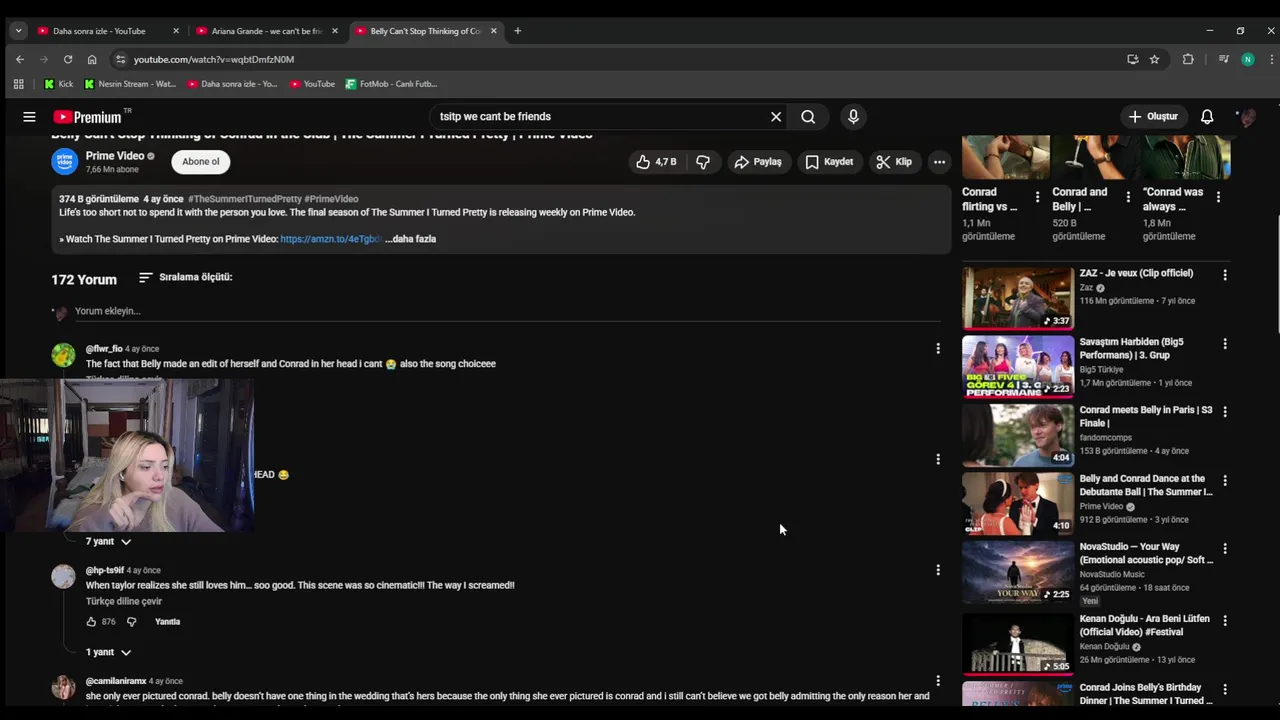
Task: Open Prime Video channel avatar
Action: pyautogui.click(x=65, y=161)
